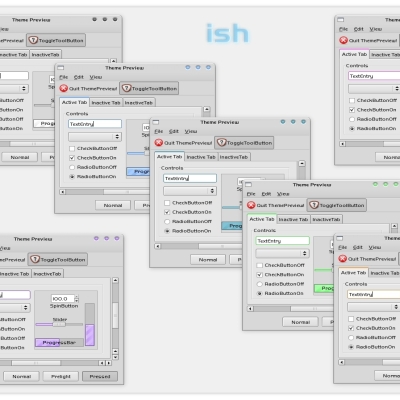Open combo box in green-accent window
The width and height of the screenshot is (400, 400).
click(x=283, y=253)
